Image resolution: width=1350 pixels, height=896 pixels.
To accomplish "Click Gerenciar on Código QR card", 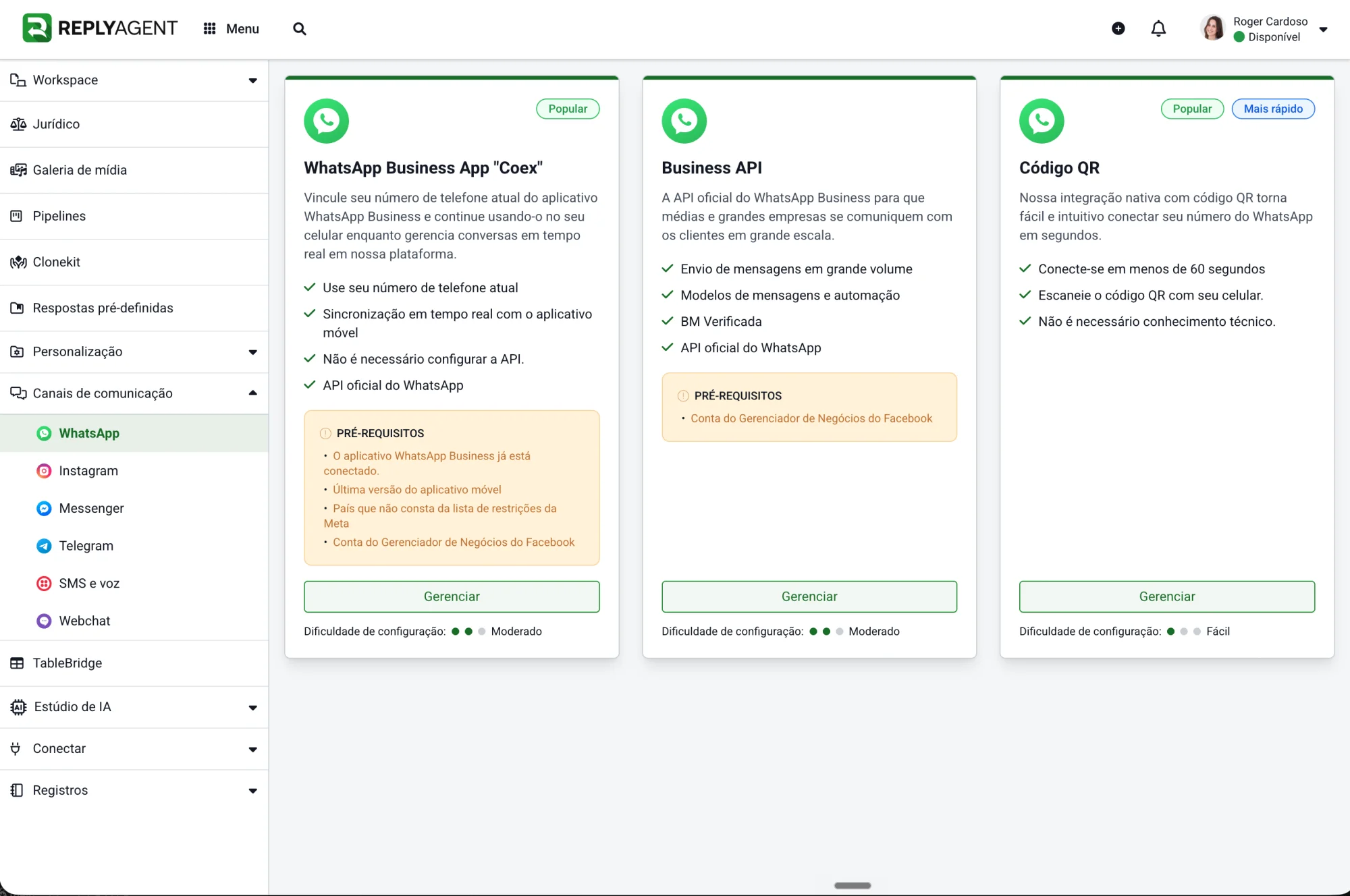I will (x=1167, y=596).
